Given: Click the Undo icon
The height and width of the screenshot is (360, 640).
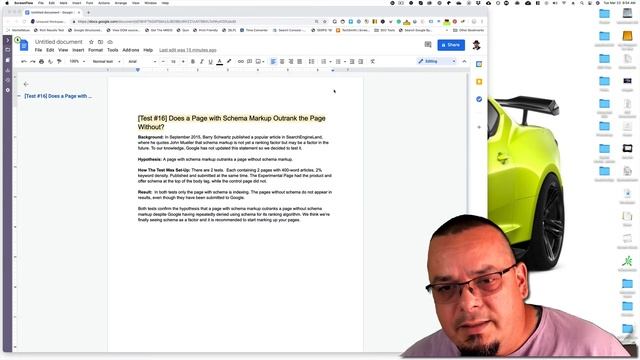Looking at the screenshot, I should click(x=24, y=61).
